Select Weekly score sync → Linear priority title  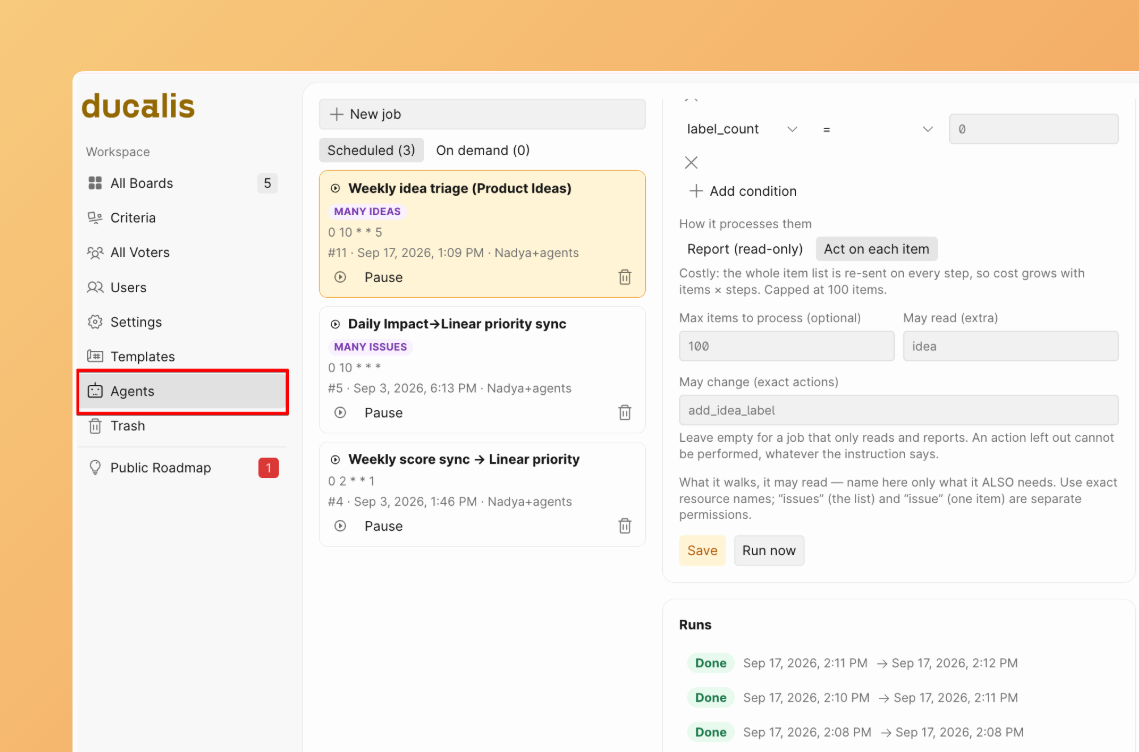point(463,459)
